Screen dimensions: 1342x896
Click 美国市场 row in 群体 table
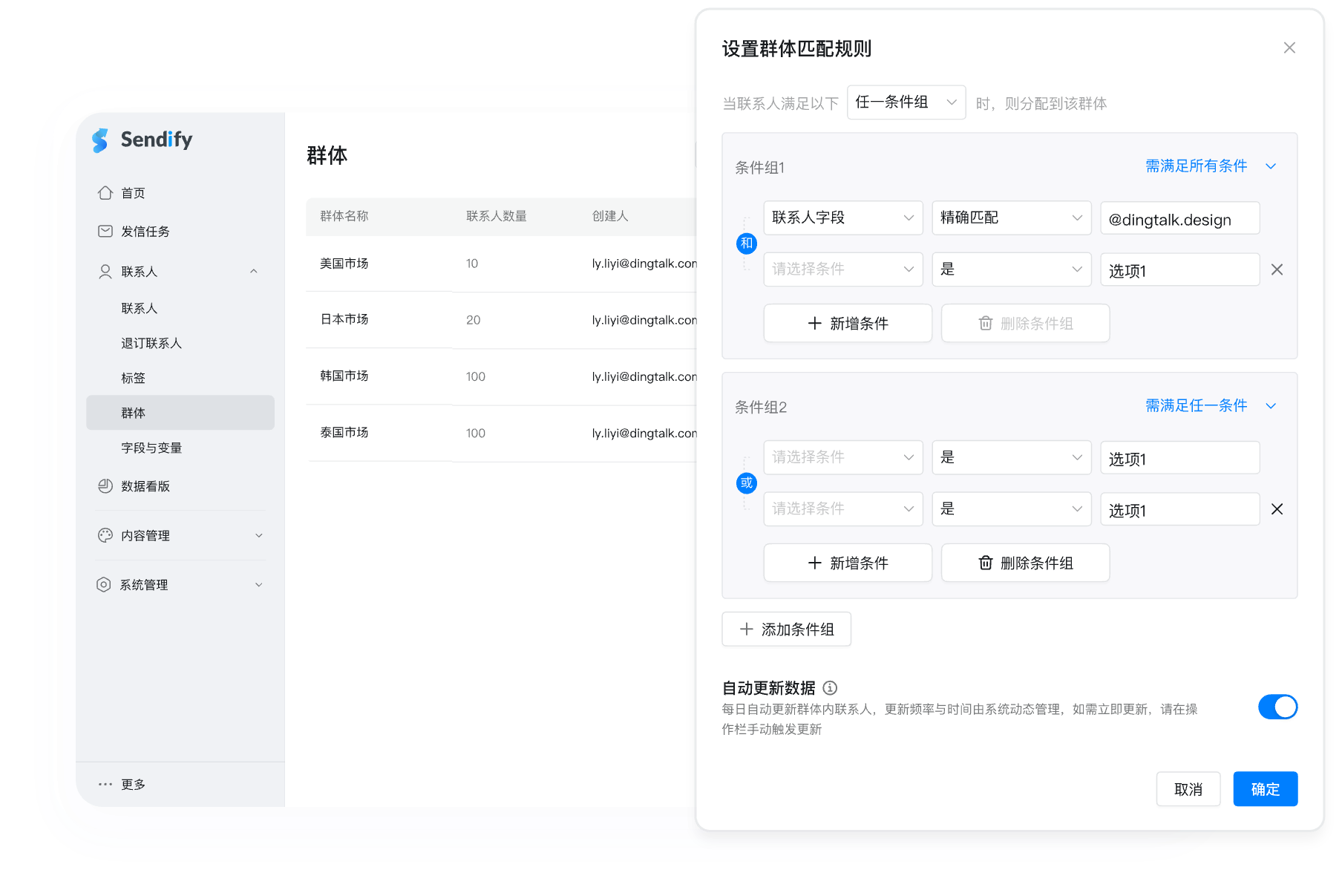501,264
